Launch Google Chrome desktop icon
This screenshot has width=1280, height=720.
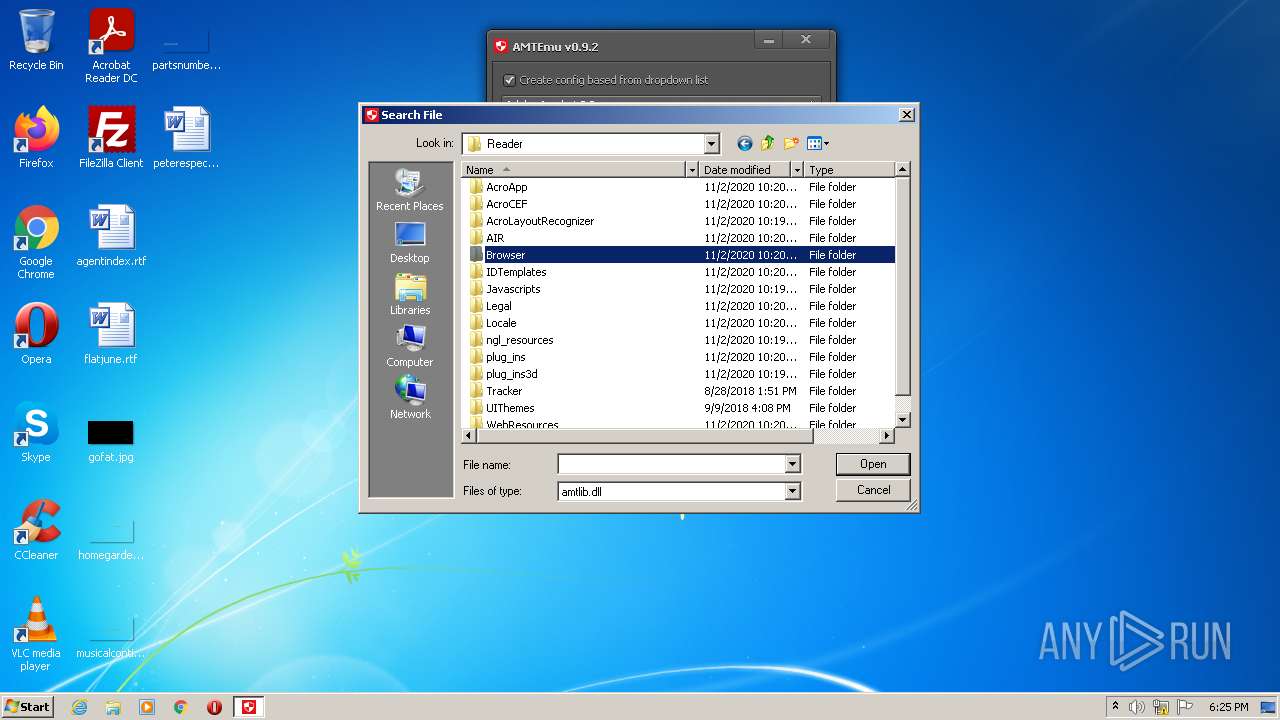36,242
